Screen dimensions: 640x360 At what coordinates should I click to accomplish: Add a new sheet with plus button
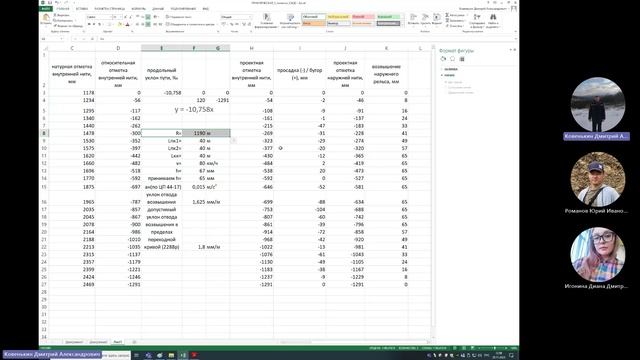pos(134,342)
